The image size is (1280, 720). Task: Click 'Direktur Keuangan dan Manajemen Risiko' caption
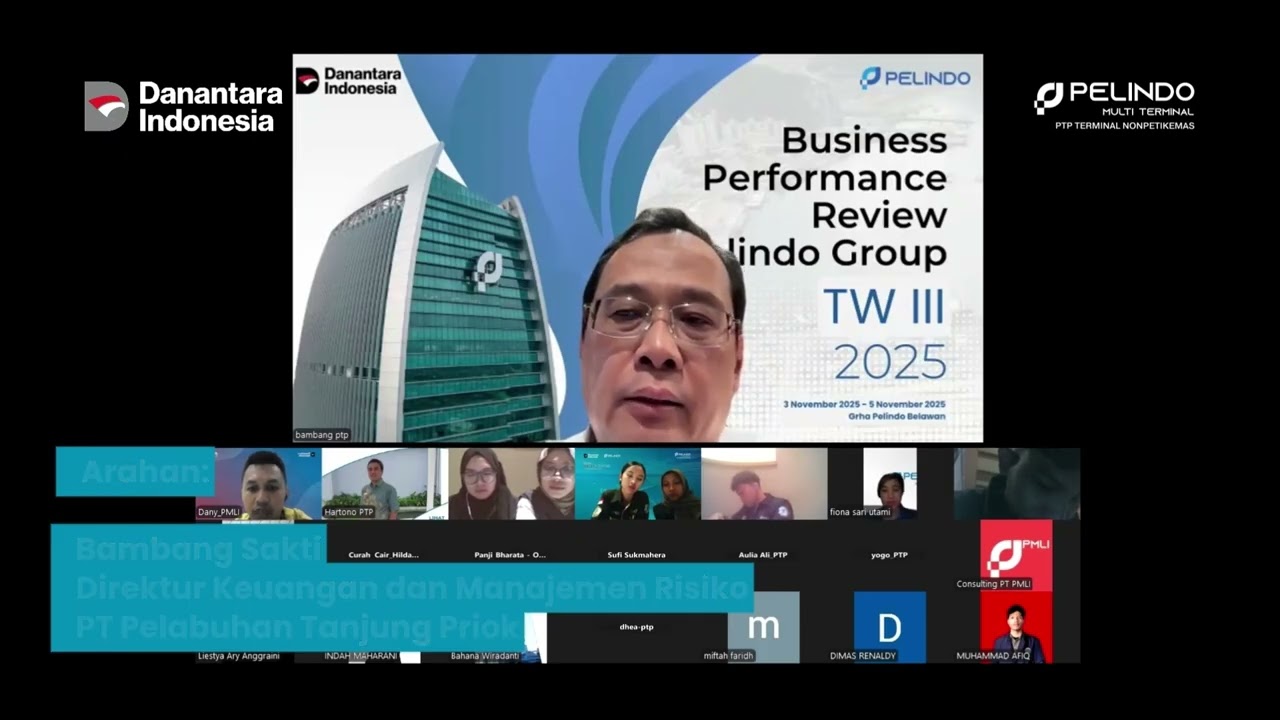(413, 589)
